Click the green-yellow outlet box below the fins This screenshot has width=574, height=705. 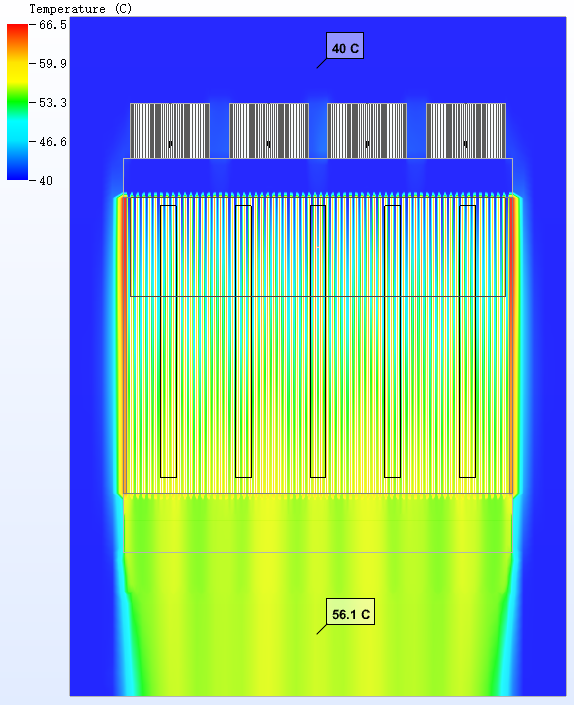coord(318,523)
